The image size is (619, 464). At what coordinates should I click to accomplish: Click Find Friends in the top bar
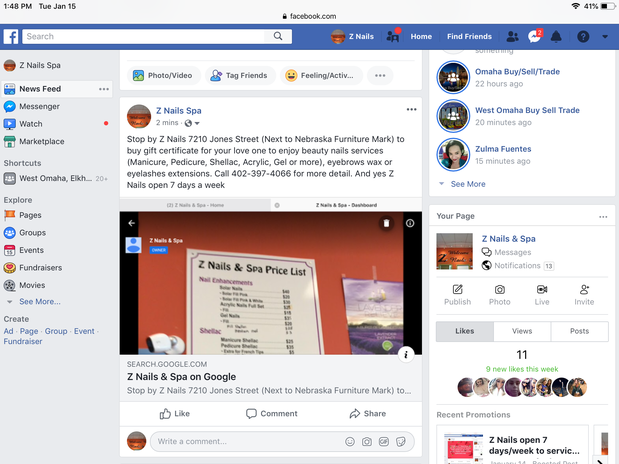(469, 37)
